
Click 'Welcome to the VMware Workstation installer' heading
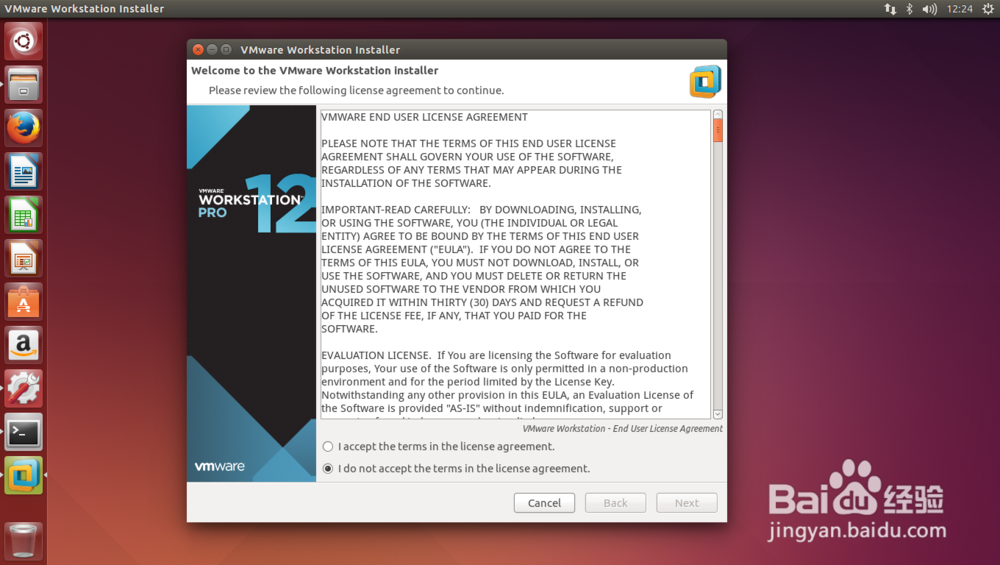click(314, 71)
